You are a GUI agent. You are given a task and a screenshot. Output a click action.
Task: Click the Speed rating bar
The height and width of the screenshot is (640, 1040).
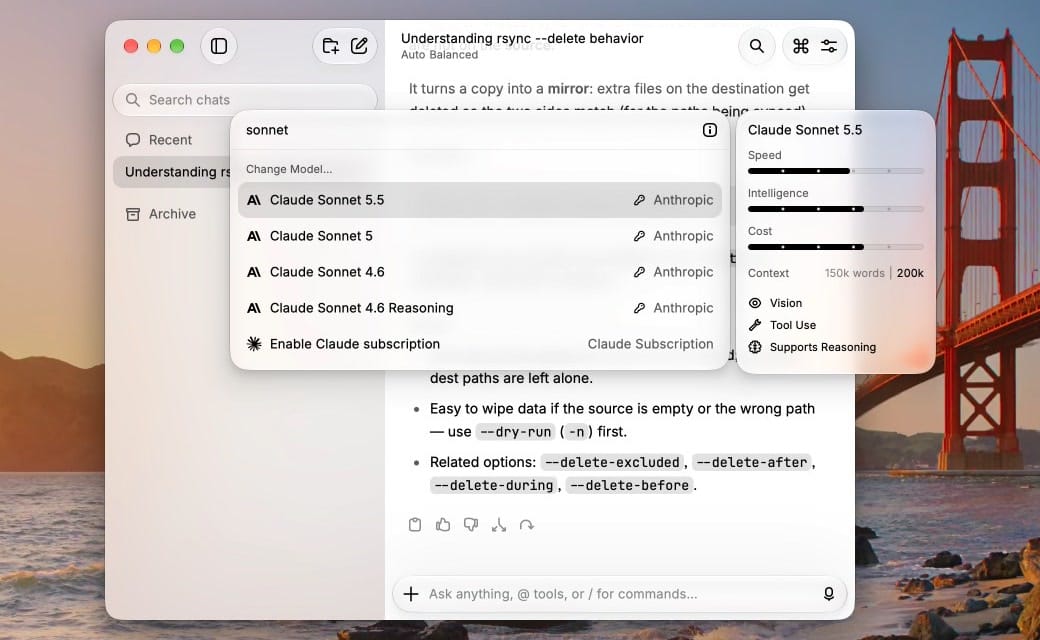click(836, 171)
